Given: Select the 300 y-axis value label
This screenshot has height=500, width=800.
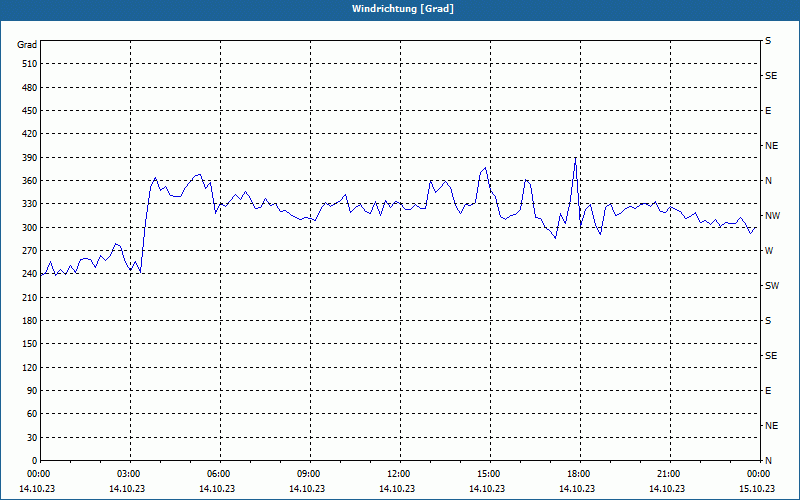Looking at the screenshot, I should click(x=30, y=227).
